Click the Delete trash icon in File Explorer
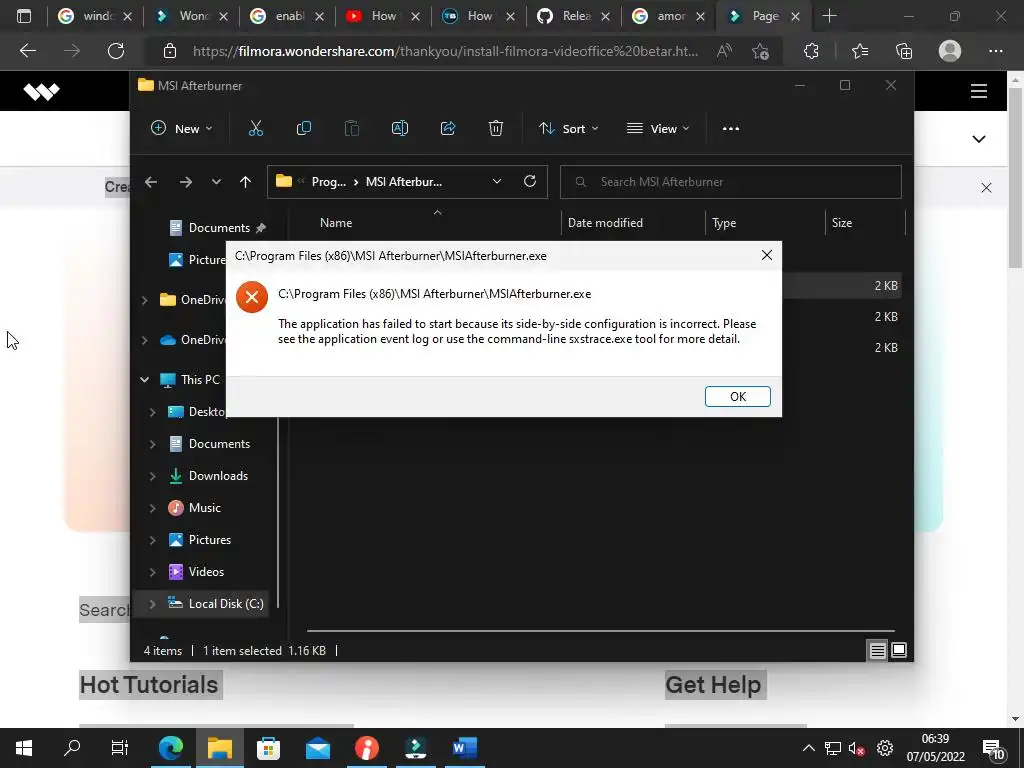 496,129
